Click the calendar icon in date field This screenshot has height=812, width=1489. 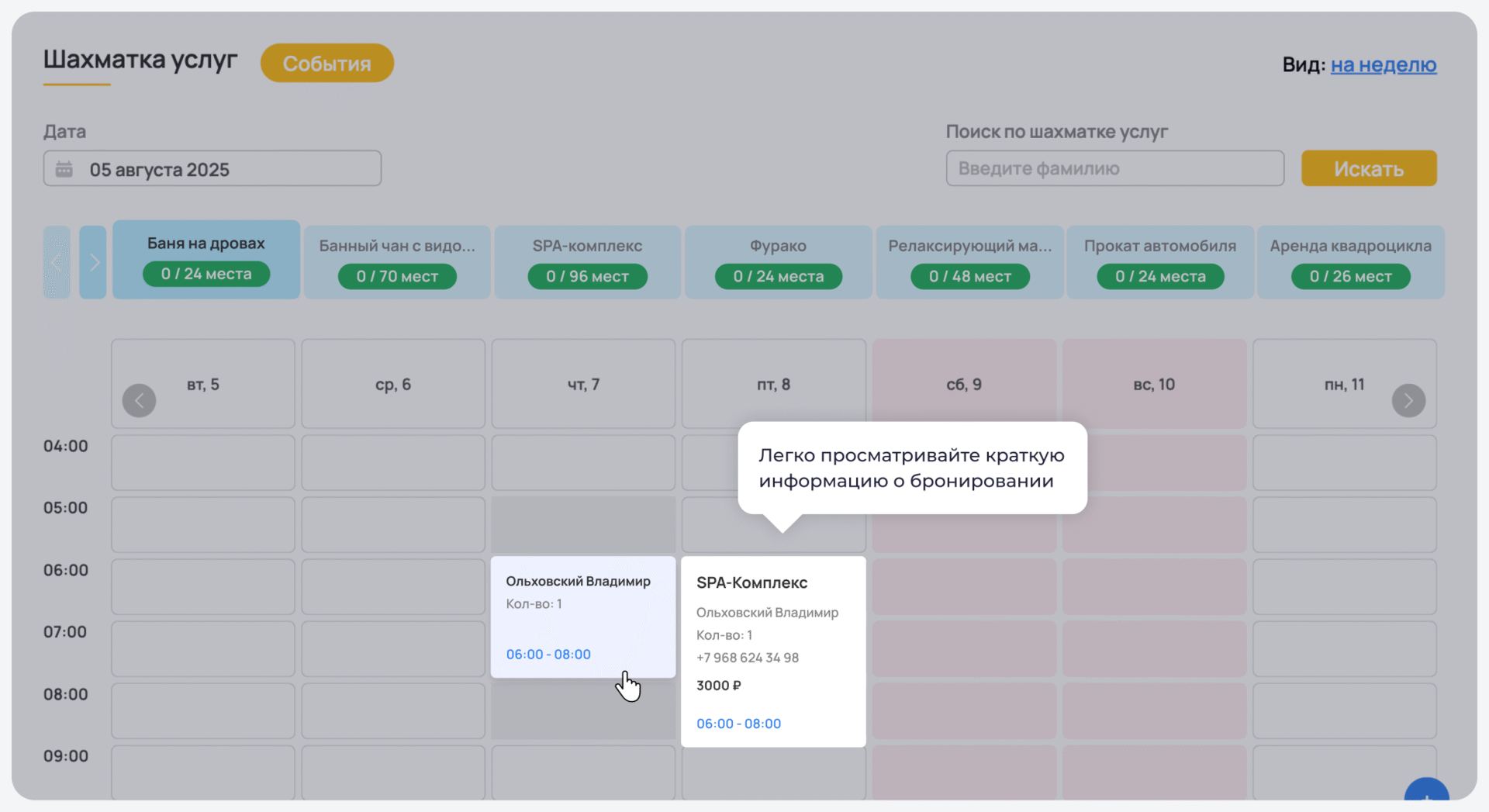(x=64, y=169)
